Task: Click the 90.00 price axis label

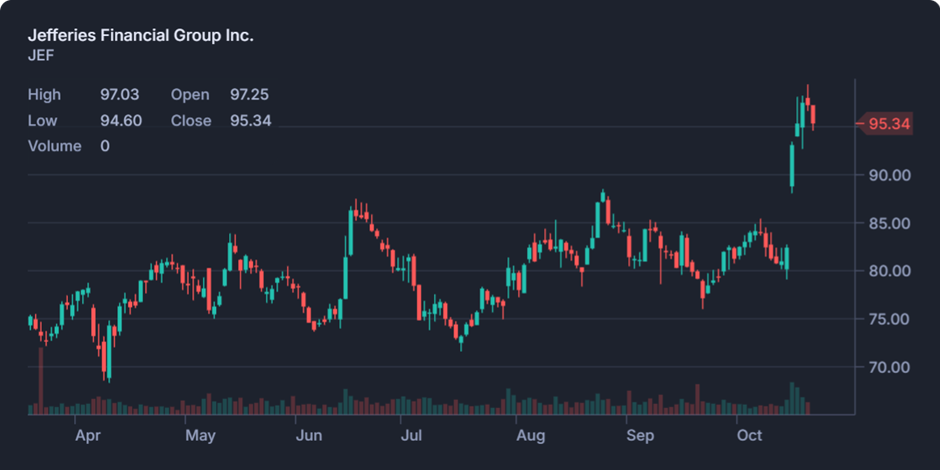Action: coord(890,175)
